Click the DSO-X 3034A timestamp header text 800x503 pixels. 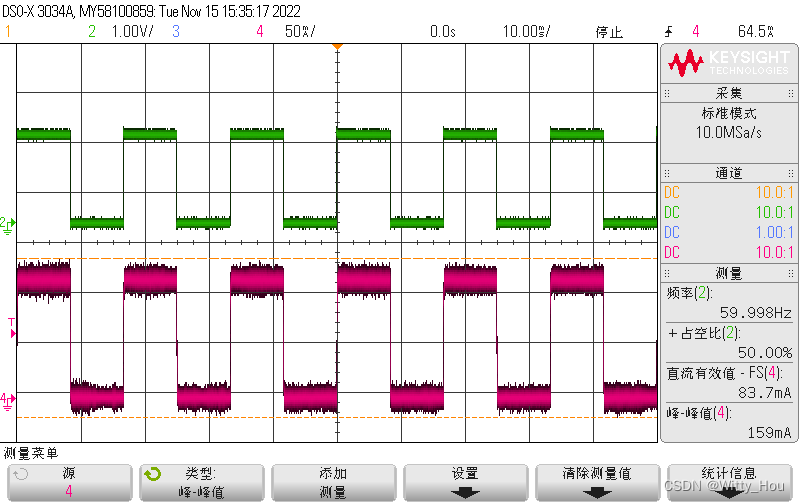tap(152, 11)
